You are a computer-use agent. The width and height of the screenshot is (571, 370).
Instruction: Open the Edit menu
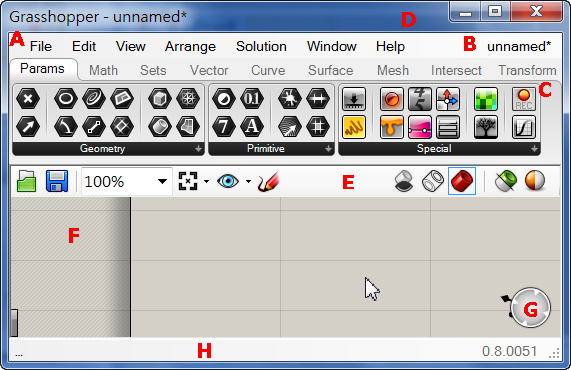(84, 47)
